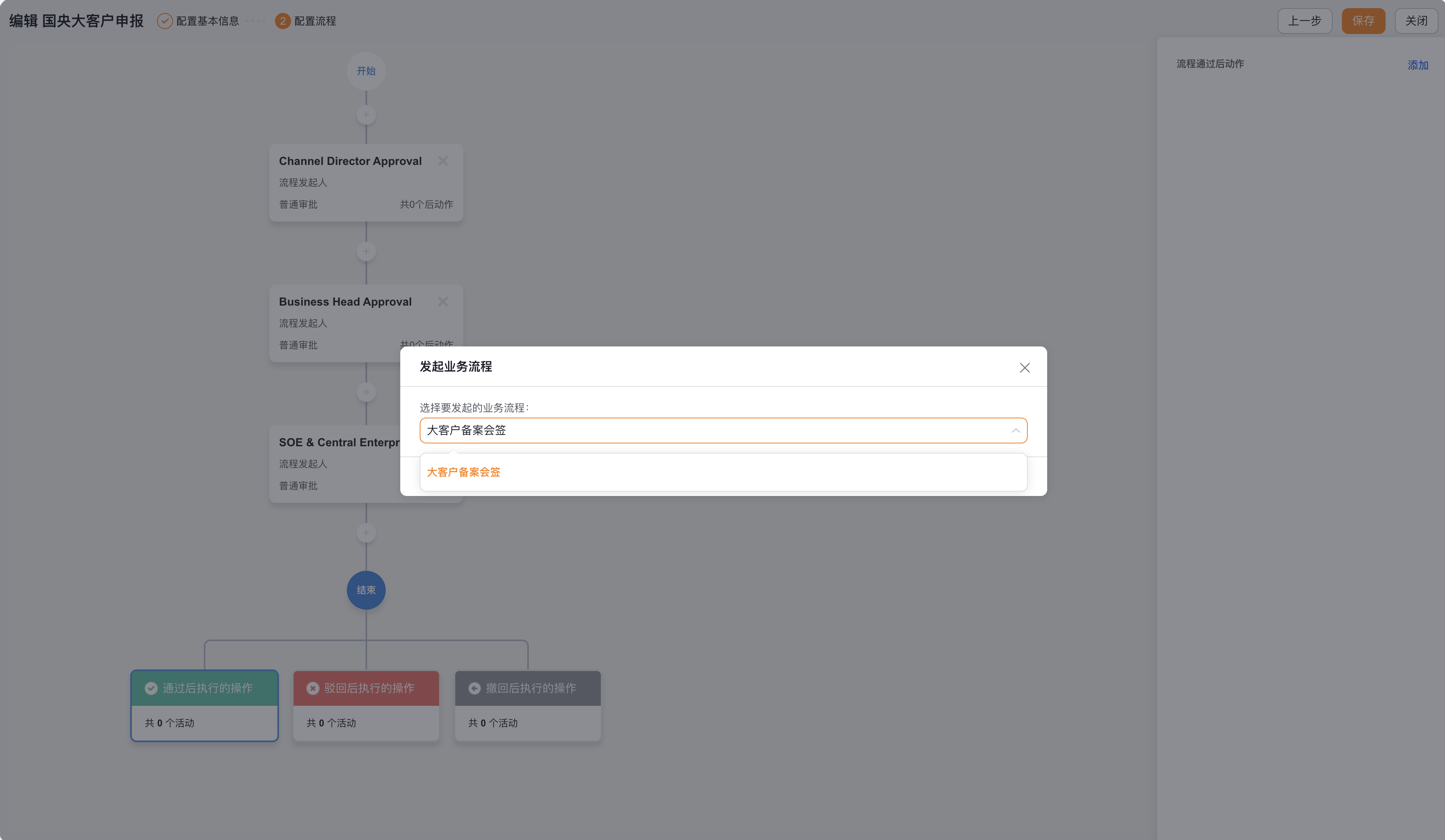The image size is (1445, 840).
Task: Click the 流程通过后动作 panel heading
Action: pyautogui.click(x=1210, y=63)
